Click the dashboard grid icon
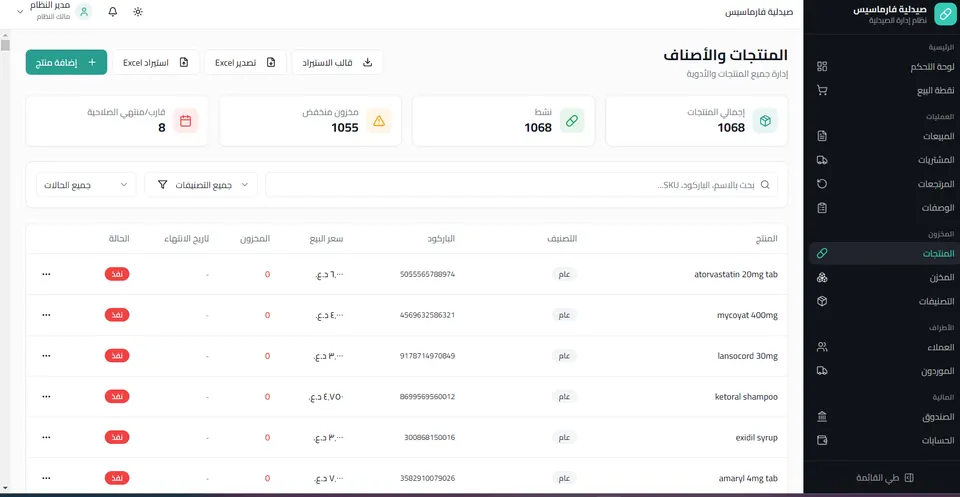The height and width of the screenshot is (497, 960). point(822,67)
